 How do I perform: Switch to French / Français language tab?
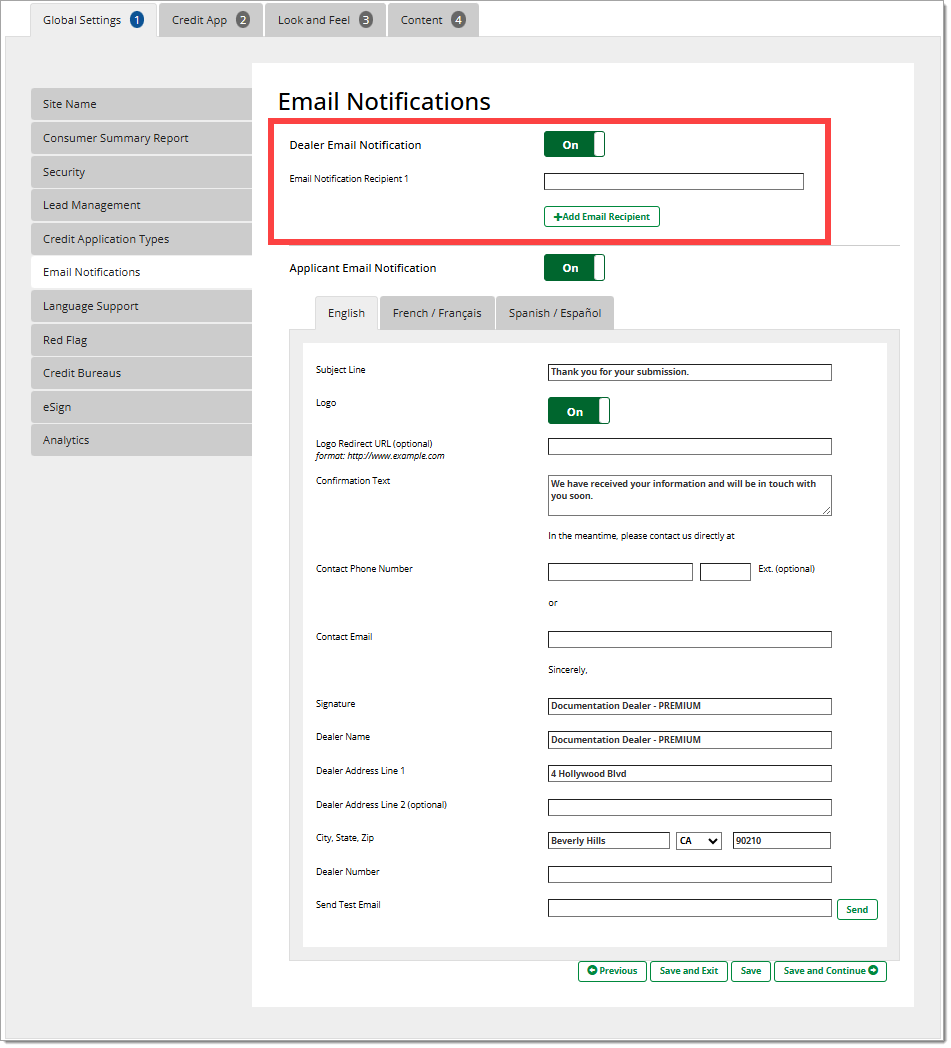tap(436, 313)
